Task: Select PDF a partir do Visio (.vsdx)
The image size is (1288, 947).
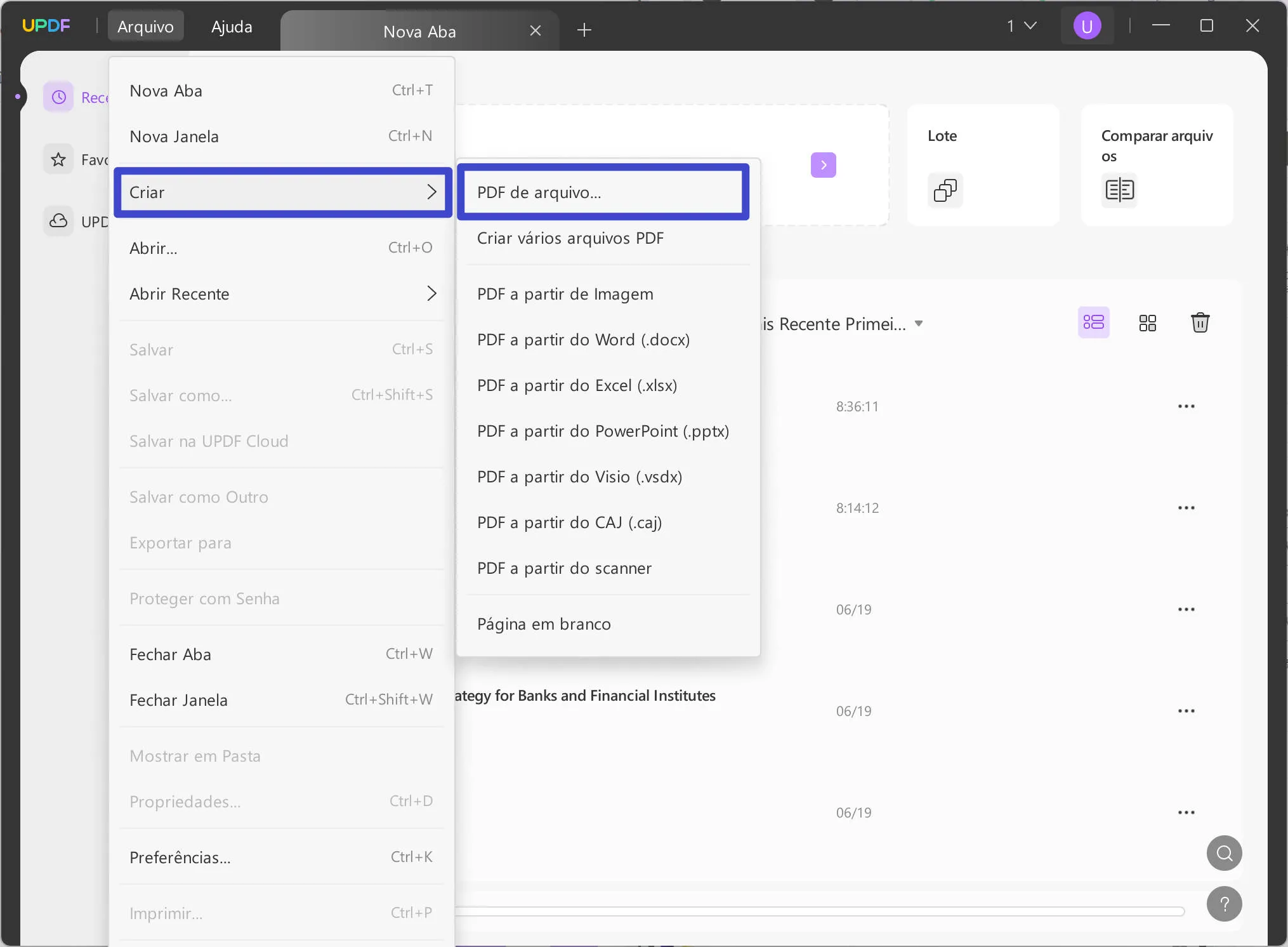Action: click(608, 477)
